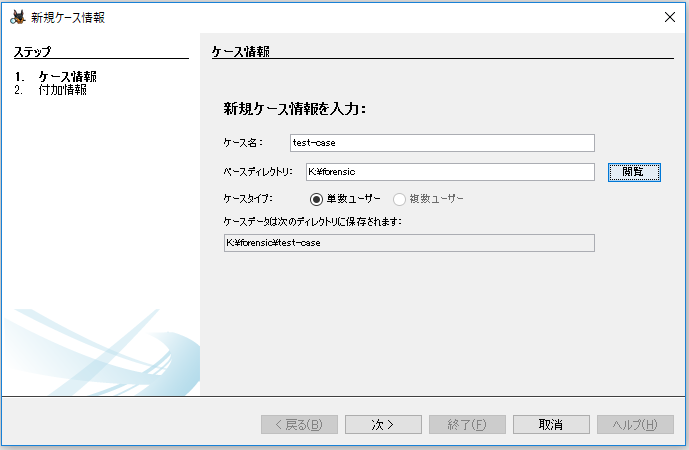The height and width of the screenshot is (450, 689).
Task: Proceed with the 次 > button
Action: [383, 424]
